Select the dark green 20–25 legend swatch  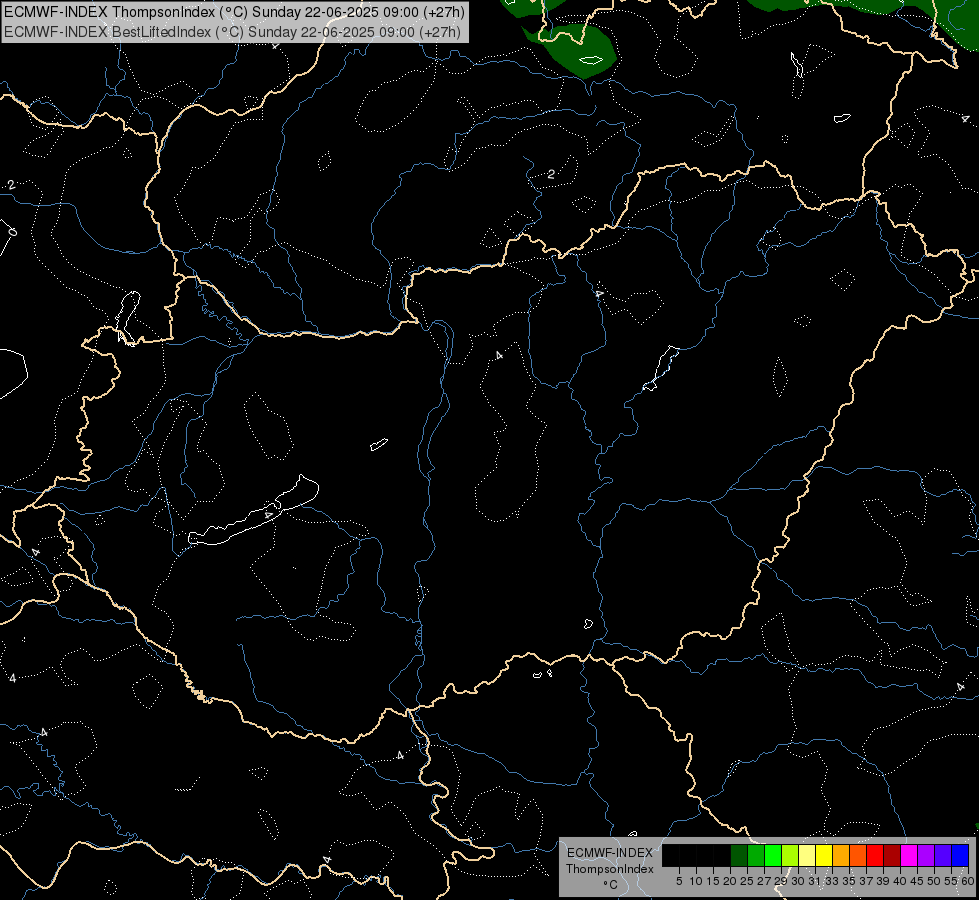[739, 855]
